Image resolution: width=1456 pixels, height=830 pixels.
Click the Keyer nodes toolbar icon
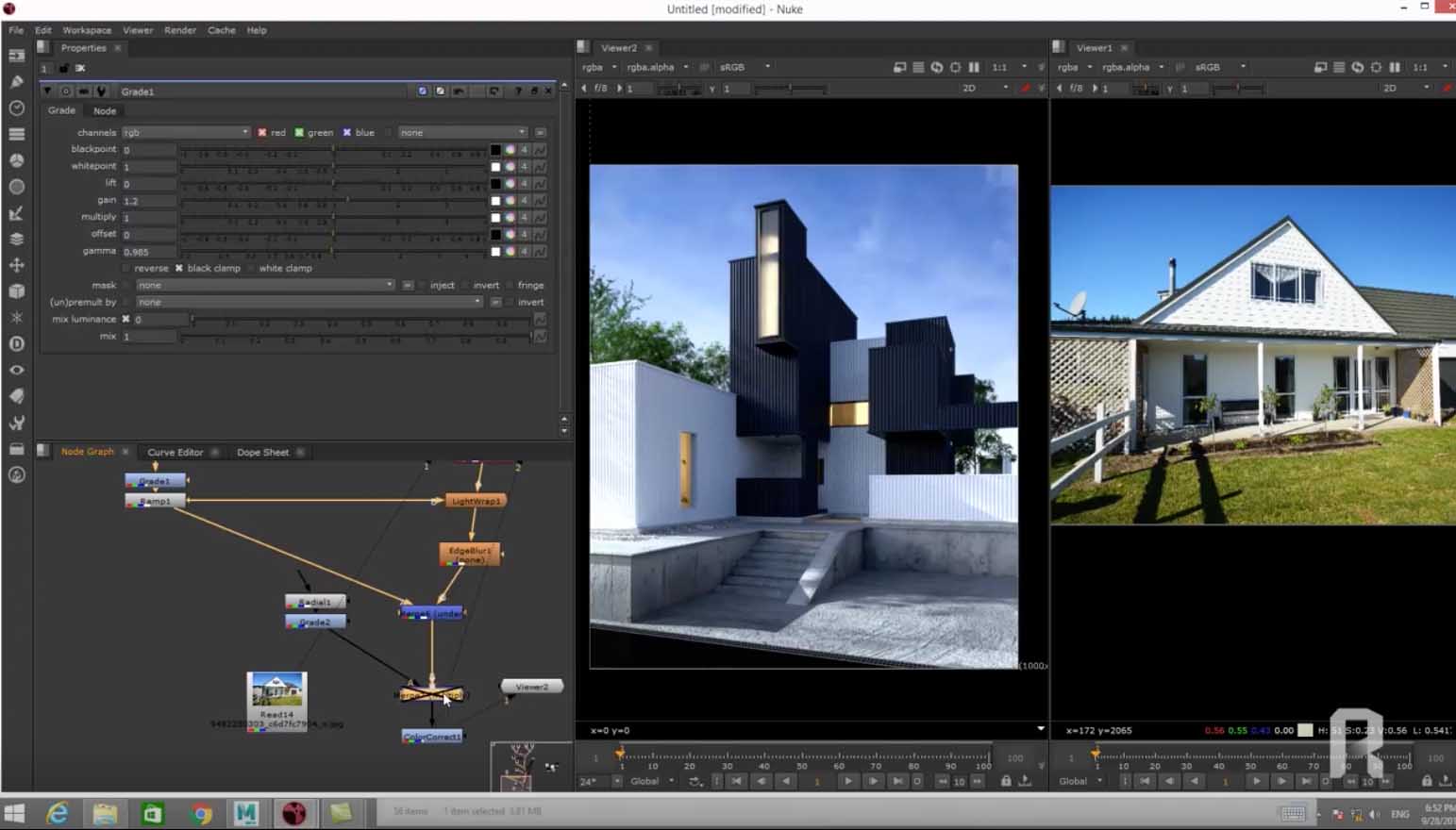[16, 213]
